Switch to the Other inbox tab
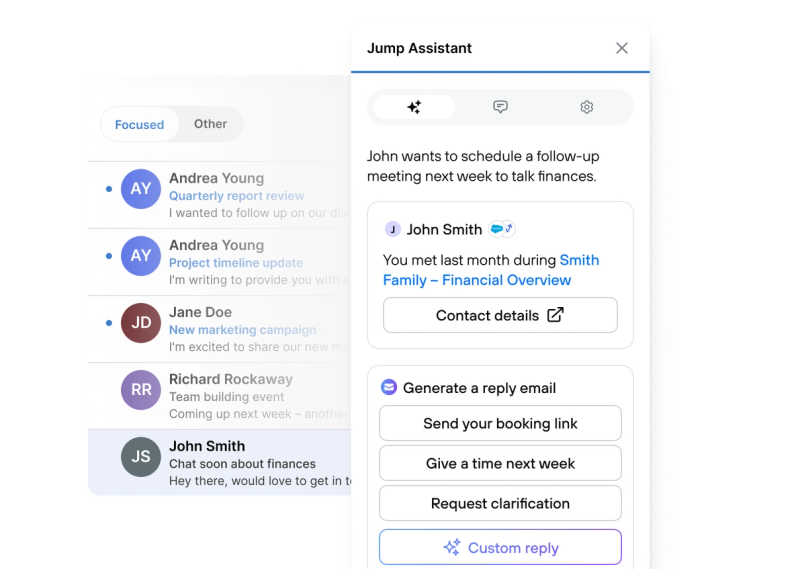This screenshot has width=794, height=569. point(210,124)
